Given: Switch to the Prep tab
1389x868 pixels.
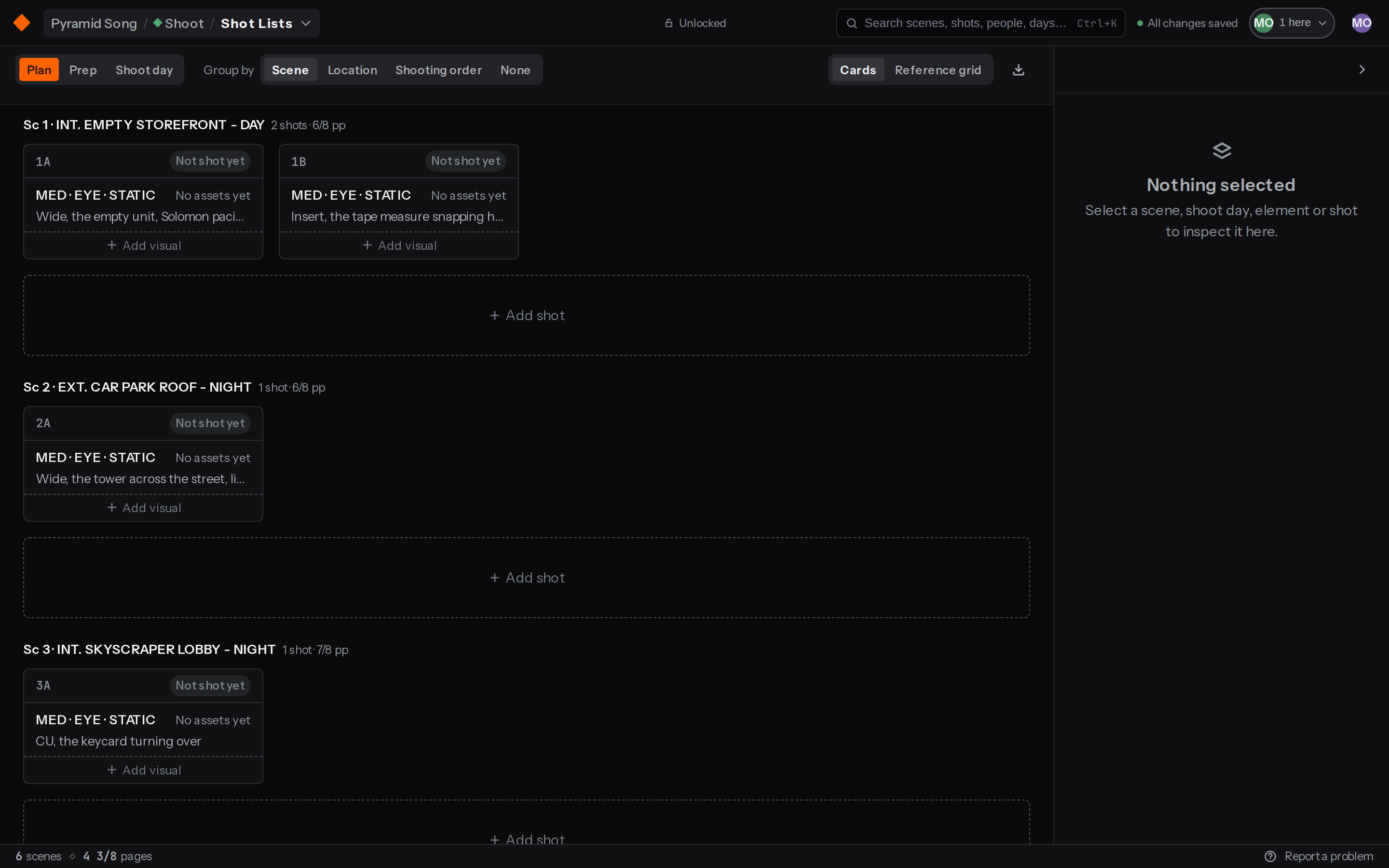Looking at the screenshot, I should tap(82, 69).
